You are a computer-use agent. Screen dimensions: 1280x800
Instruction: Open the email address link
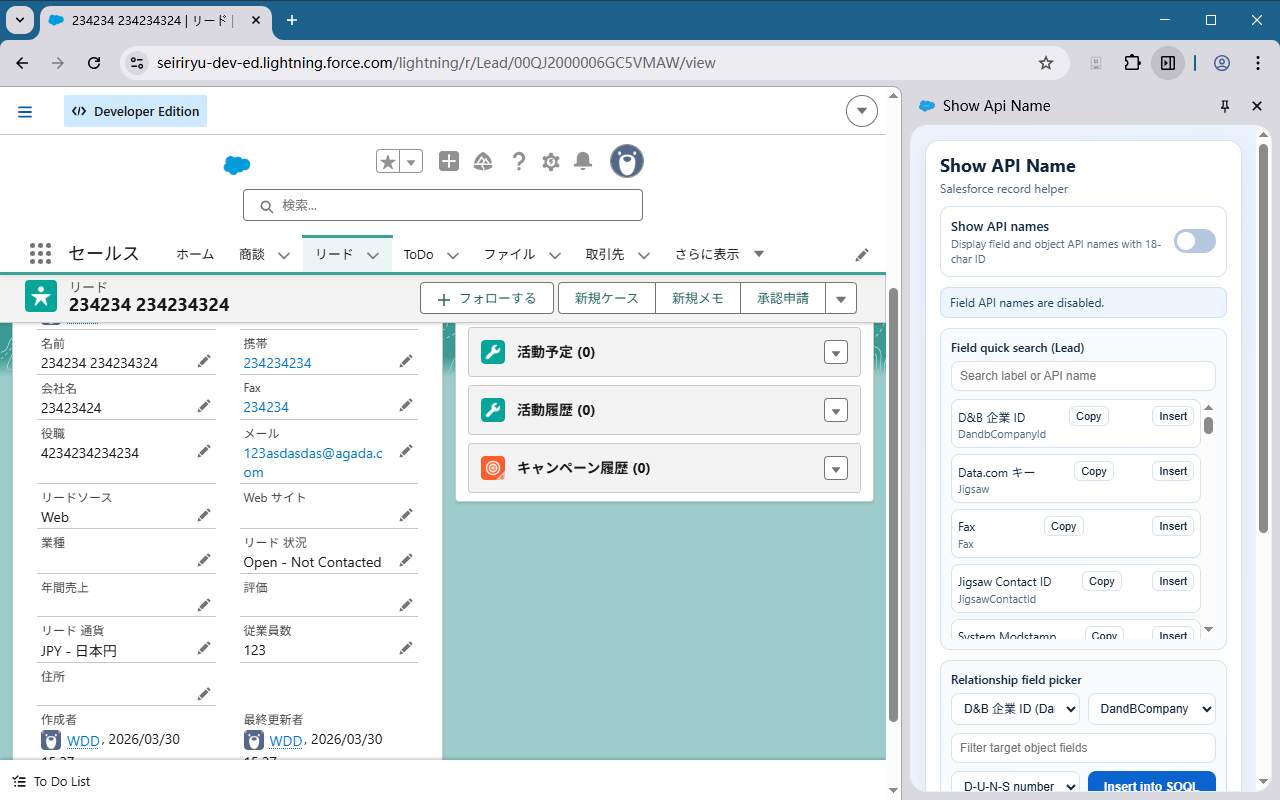click(x=313, y=462)
